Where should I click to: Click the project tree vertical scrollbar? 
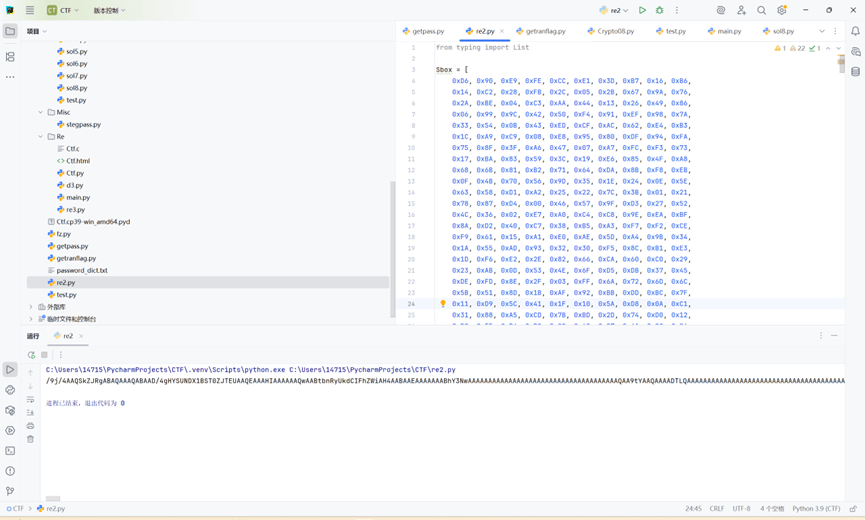(x=393, y=249)
